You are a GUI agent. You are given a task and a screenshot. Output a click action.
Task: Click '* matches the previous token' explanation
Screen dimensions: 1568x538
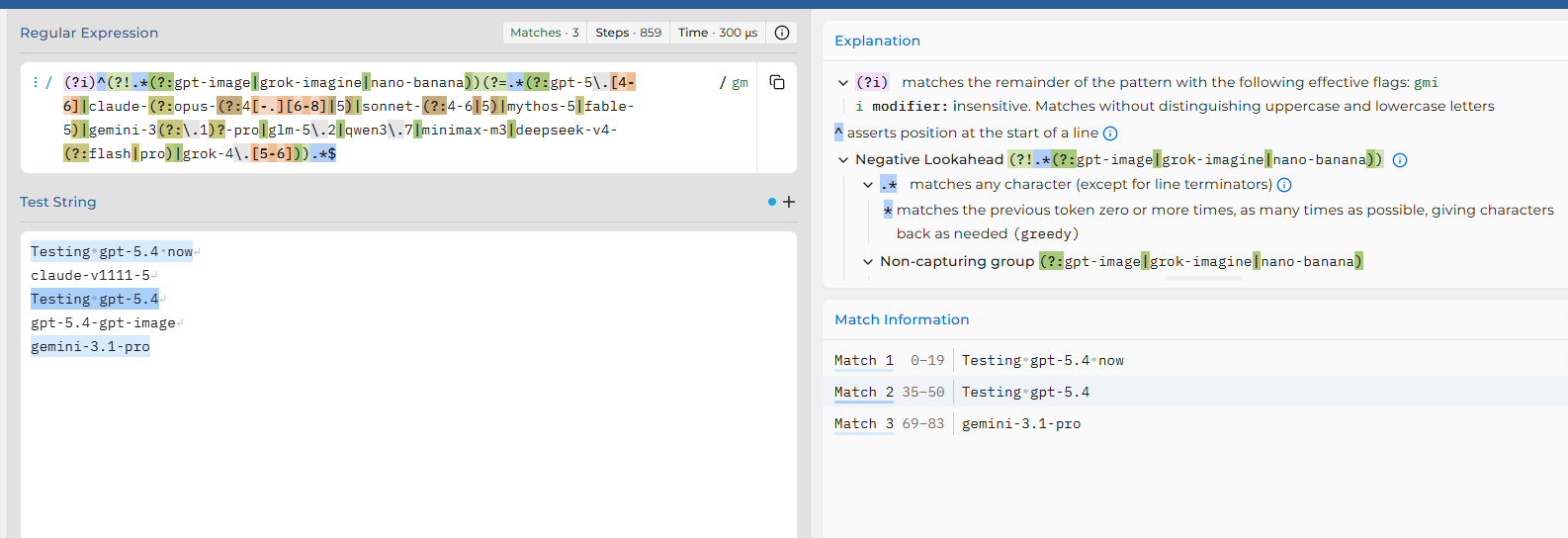click(1218, 223)
